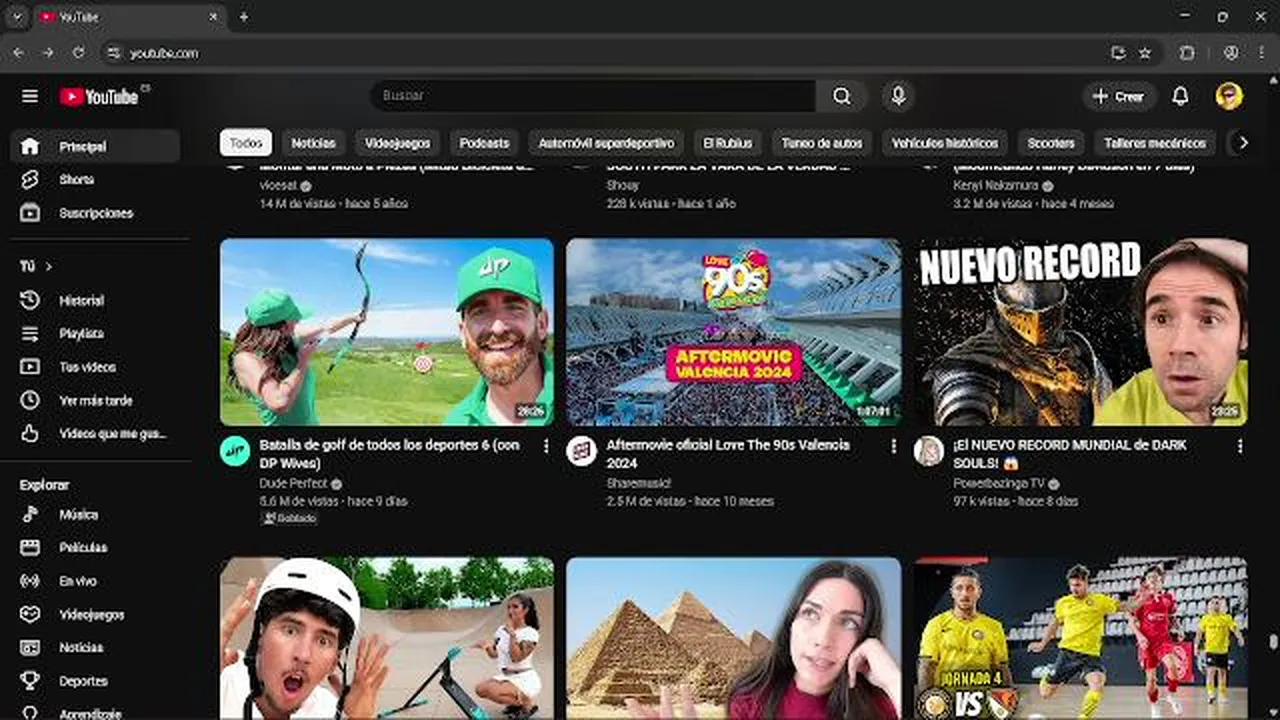Open El nuevo record mundial title
1280x720 pixels.
click(1069, 454)
